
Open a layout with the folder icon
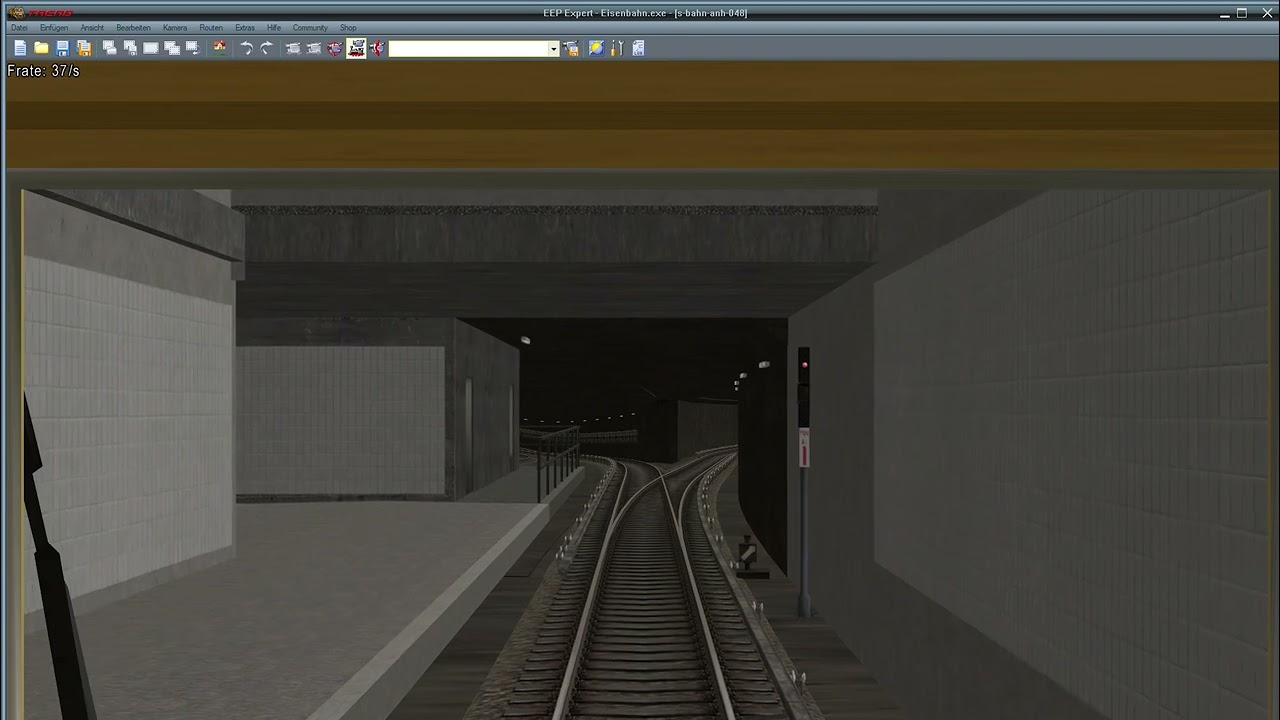(x=41, y=48)
